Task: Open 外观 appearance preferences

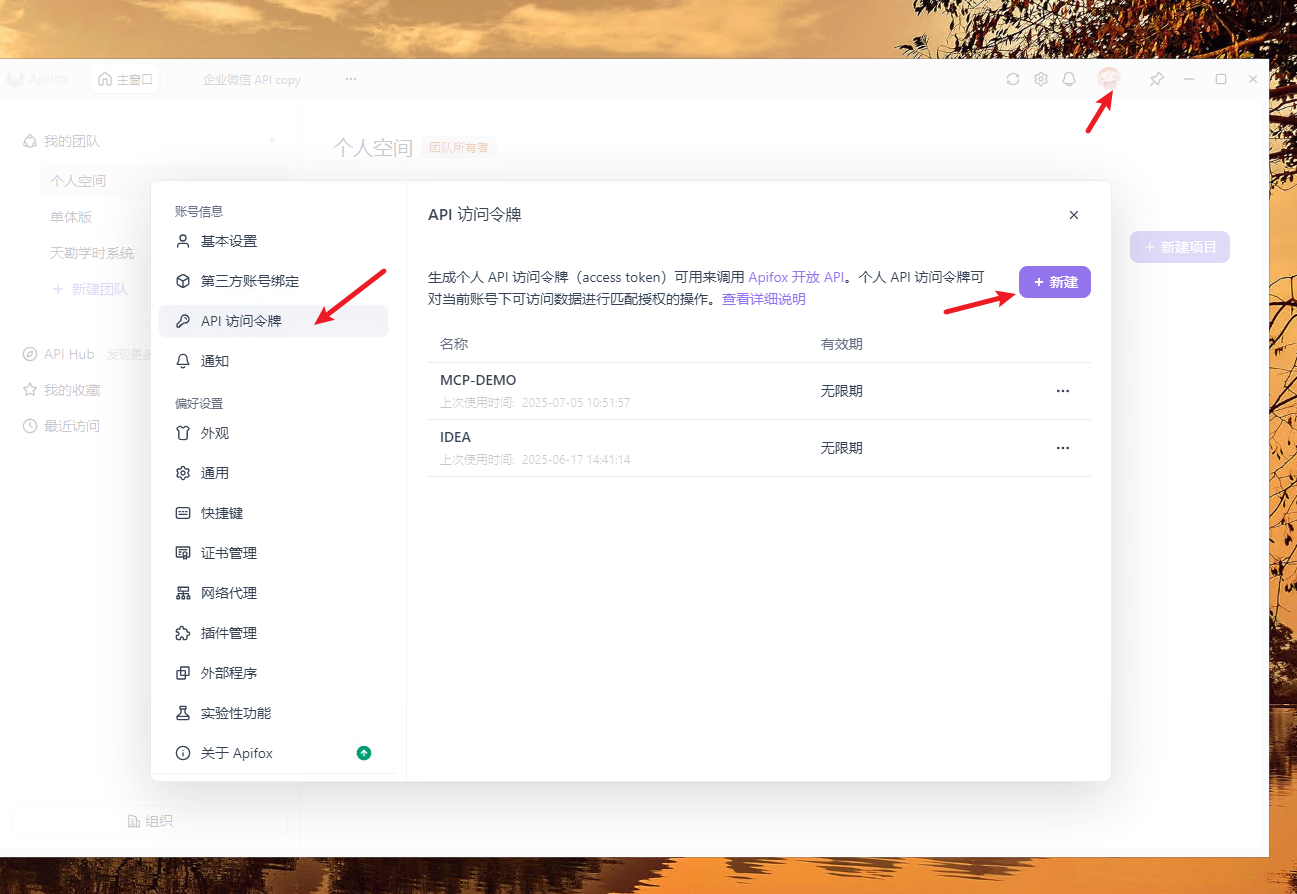Action: (x=215, y=433)
